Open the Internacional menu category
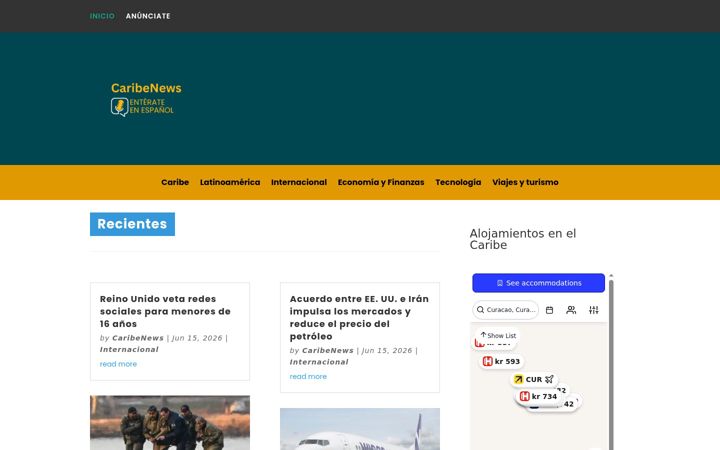Screen dimensions: 720x450 [299, 182]
